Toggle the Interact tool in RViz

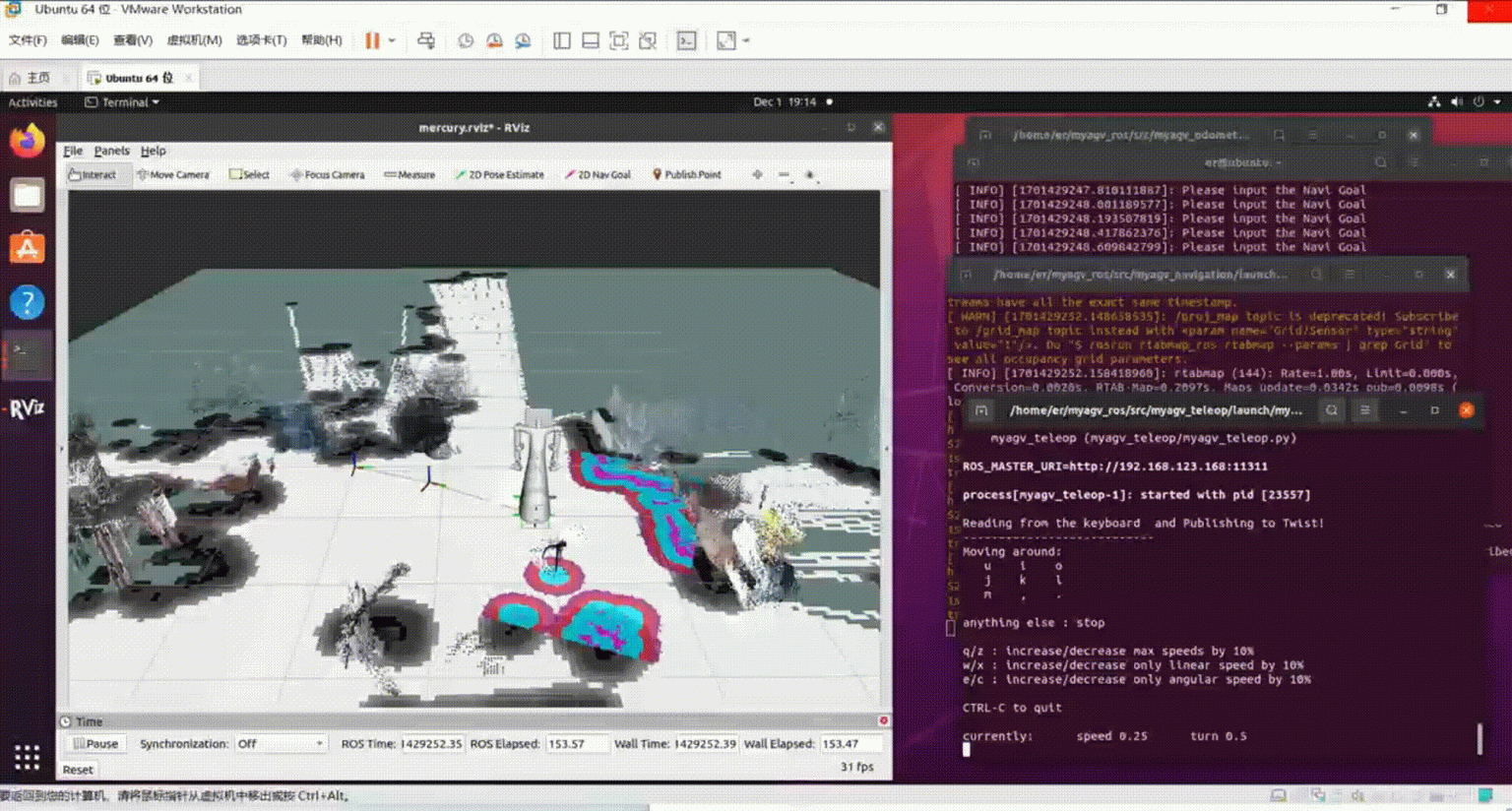coord(93,175)
